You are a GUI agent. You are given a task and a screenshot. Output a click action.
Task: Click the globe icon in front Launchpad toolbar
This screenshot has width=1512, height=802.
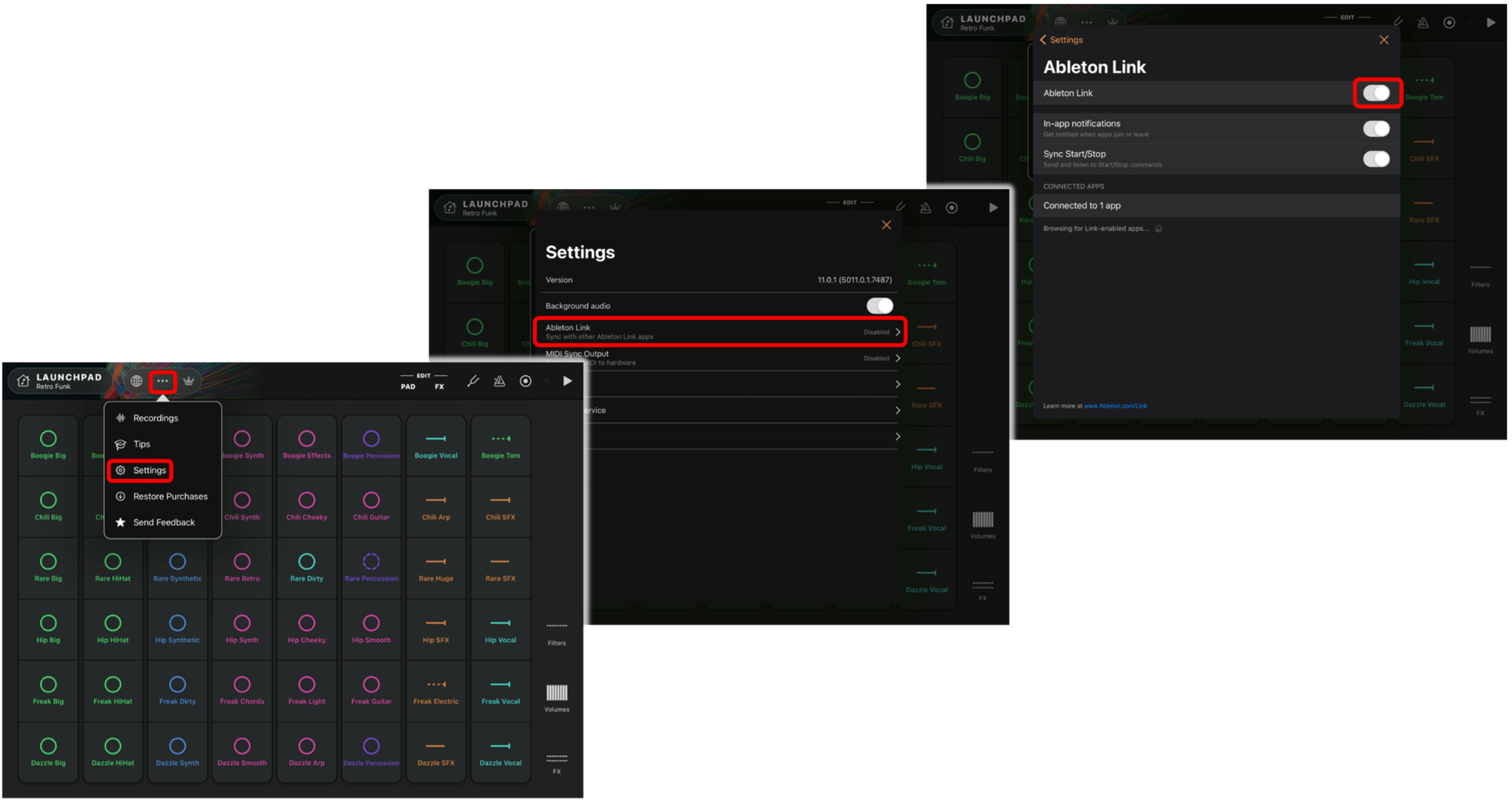tap(136, 381)
